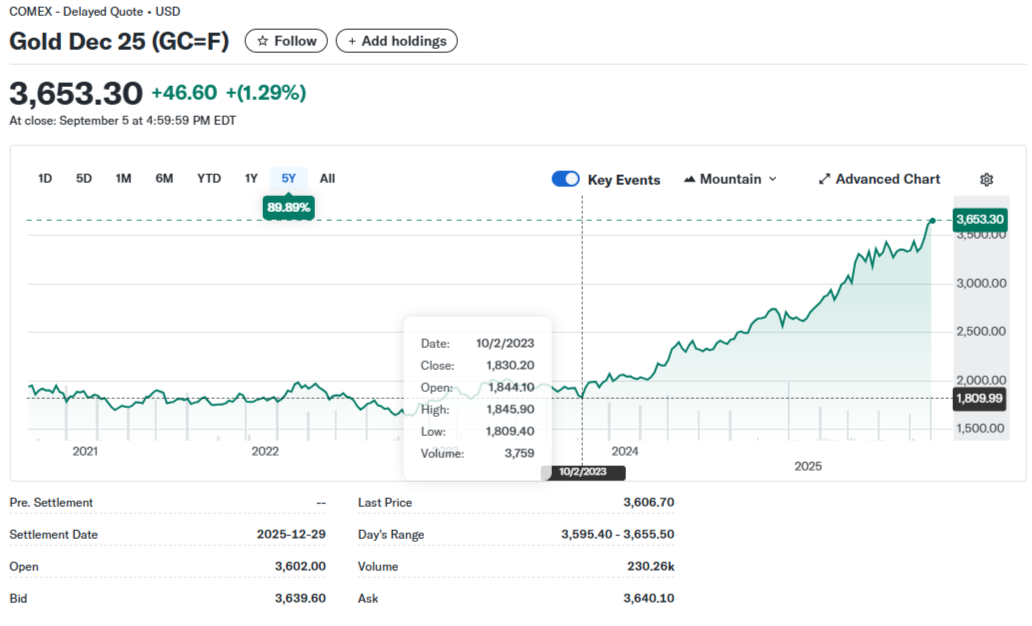Screen dimensions: 1032x626
Task: Select the 1D time range
Action: click(45, 179)
